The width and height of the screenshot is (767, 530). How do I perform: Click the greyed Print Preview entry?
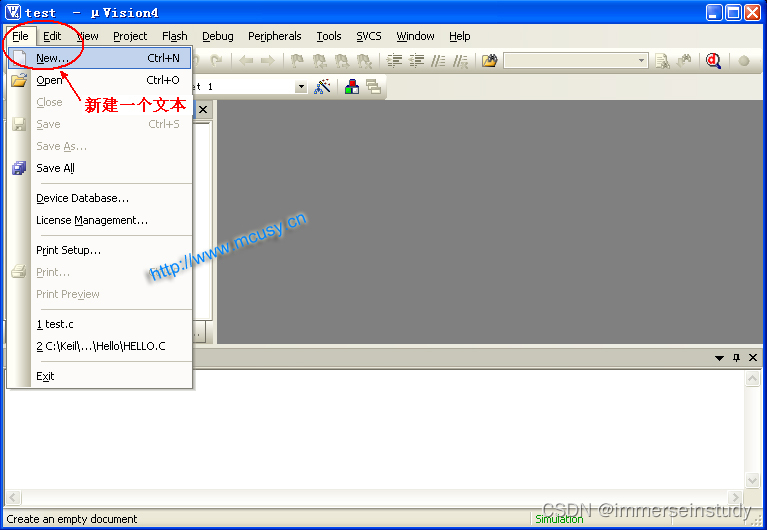pyautogui.click(x=100, y=294)
